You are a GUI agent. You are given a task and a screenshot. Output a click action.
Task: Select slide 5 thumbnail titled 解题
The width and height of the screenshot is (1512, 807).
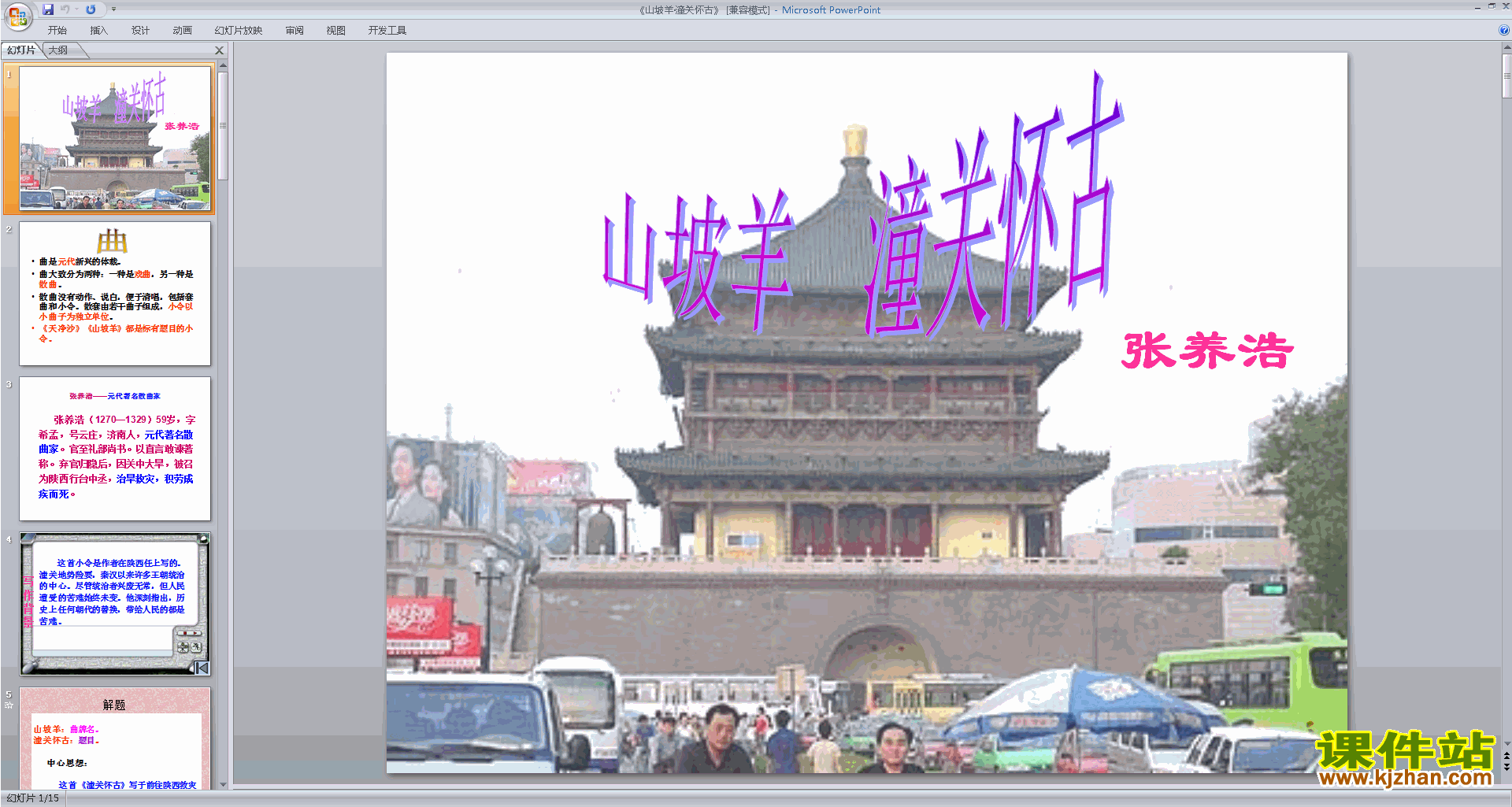[115, 738]
